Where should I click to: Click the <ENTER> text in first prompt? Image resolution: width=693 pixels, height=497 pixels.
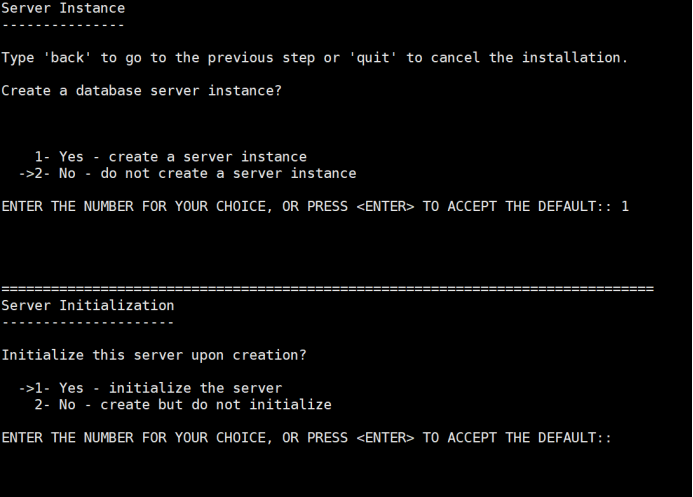point(385,206)
